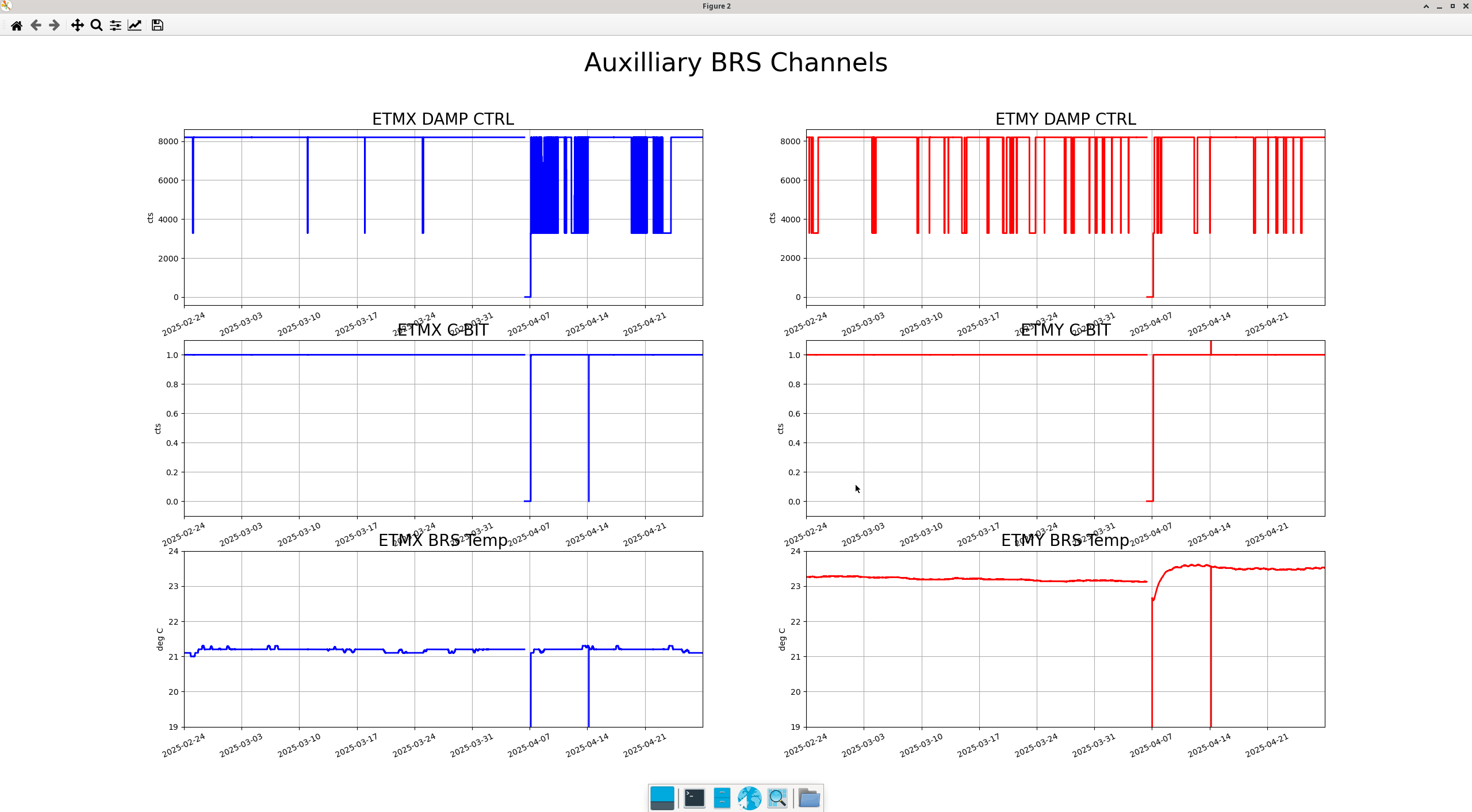Click the 'deg C' label of ETMY BRS Temp

pyautogui.click(x=782, y=639)
